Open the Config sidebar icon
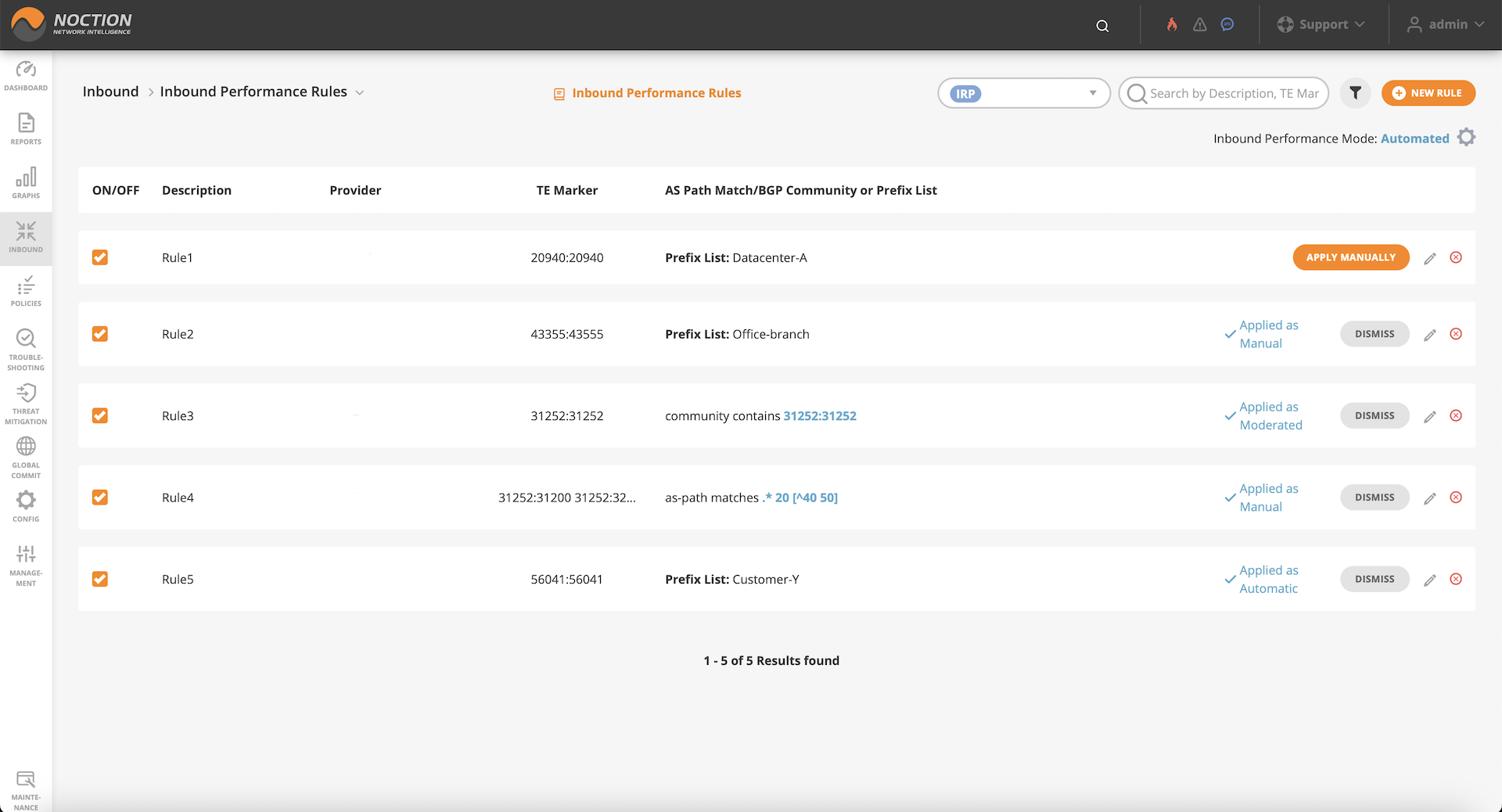The width and height of the screenshot is (1502, 812). click(26, 506)
